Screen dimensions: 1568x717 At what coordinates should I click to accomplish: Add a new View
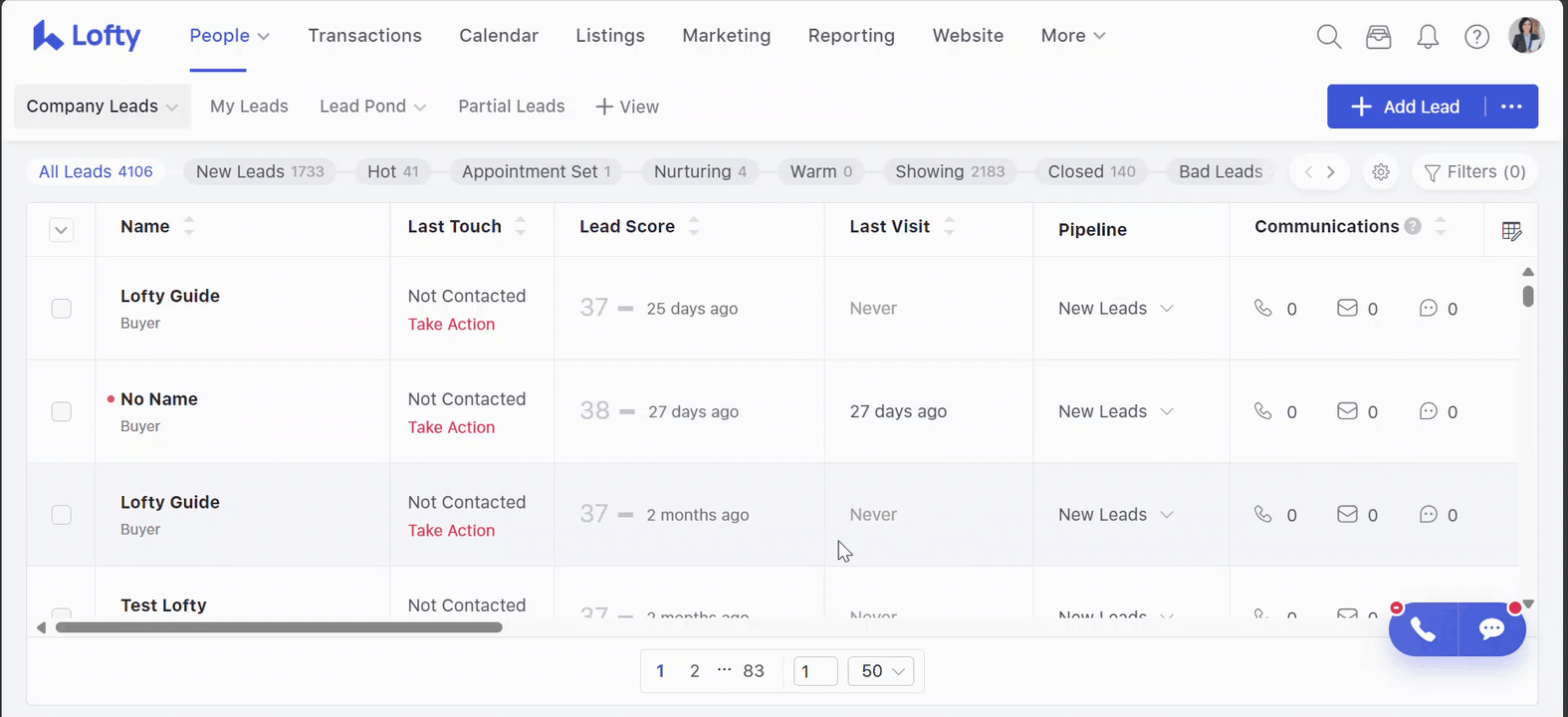point(627,107)
